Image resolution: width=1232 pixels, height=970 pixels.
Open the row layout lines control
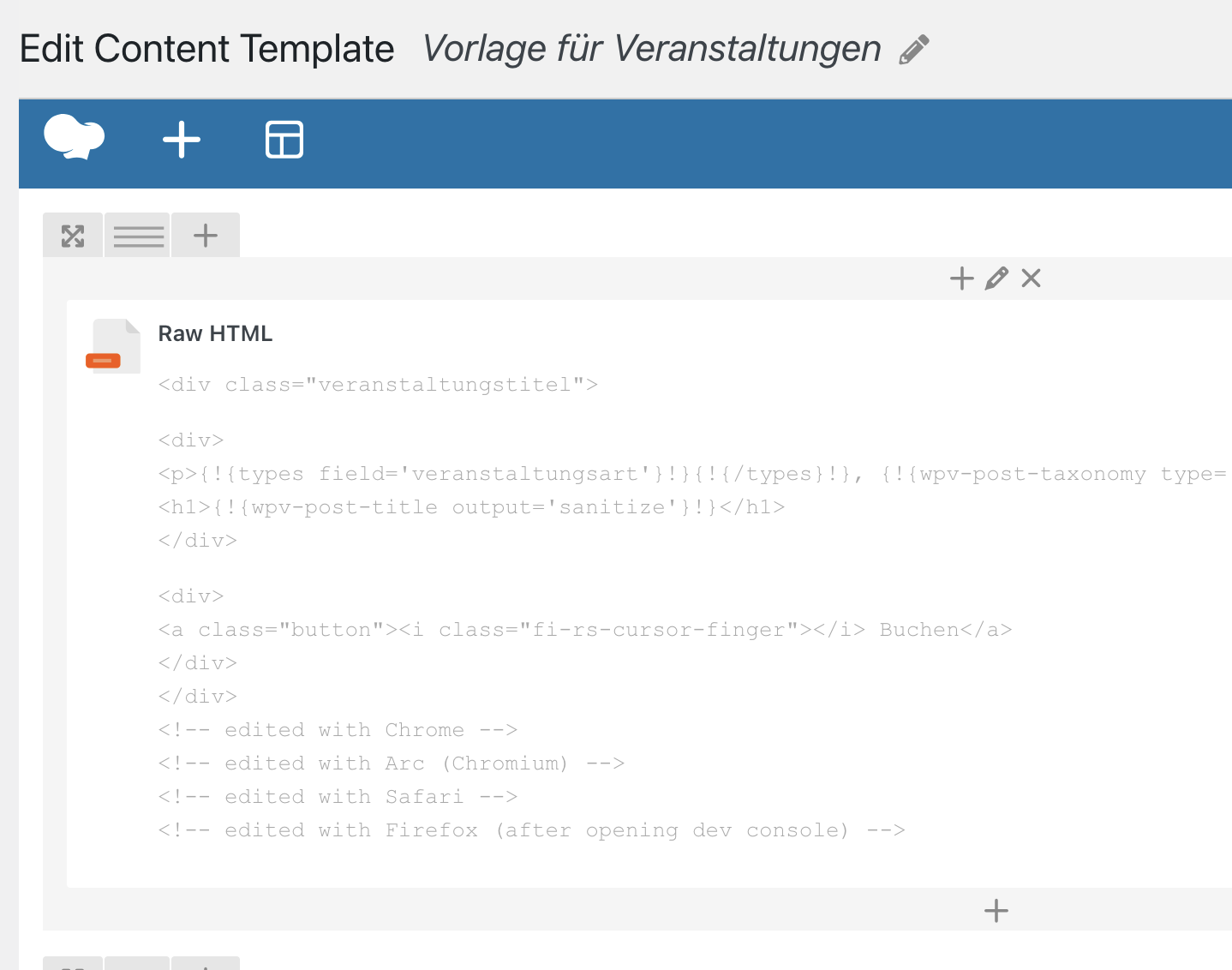(138, 236)
